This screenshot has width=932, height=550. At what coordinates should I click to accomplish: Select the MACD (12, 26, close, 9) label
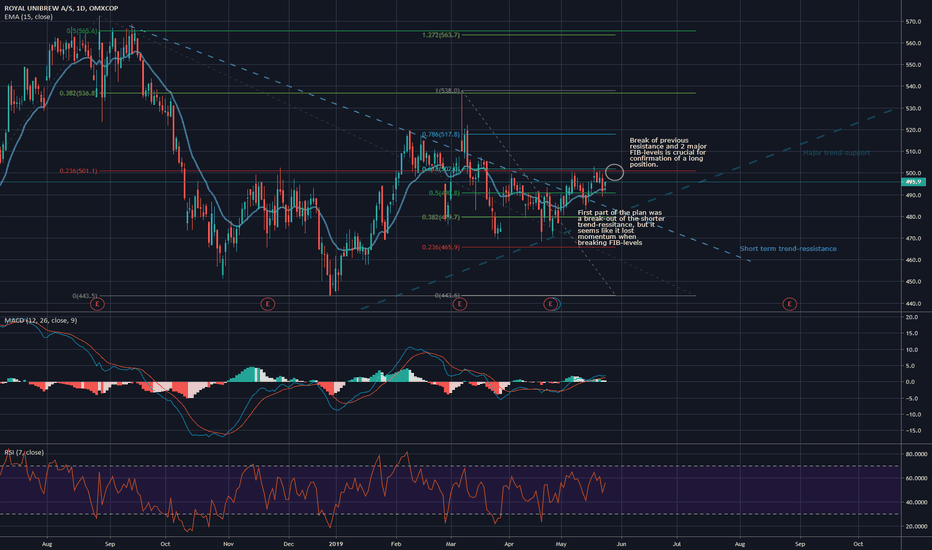(x=40, y=320)
